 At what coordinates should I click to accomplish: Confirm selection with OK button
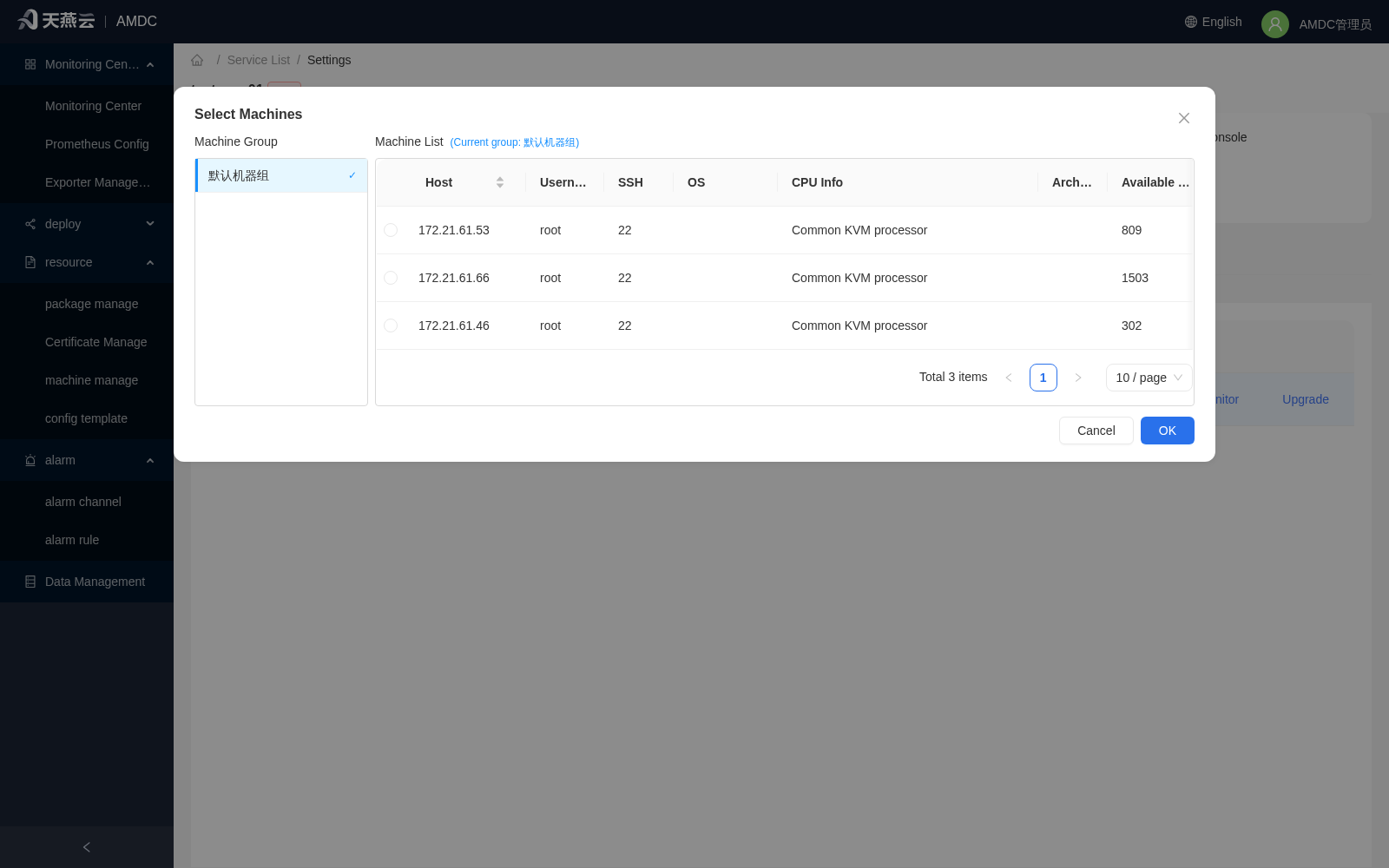tap(1168, 431)
